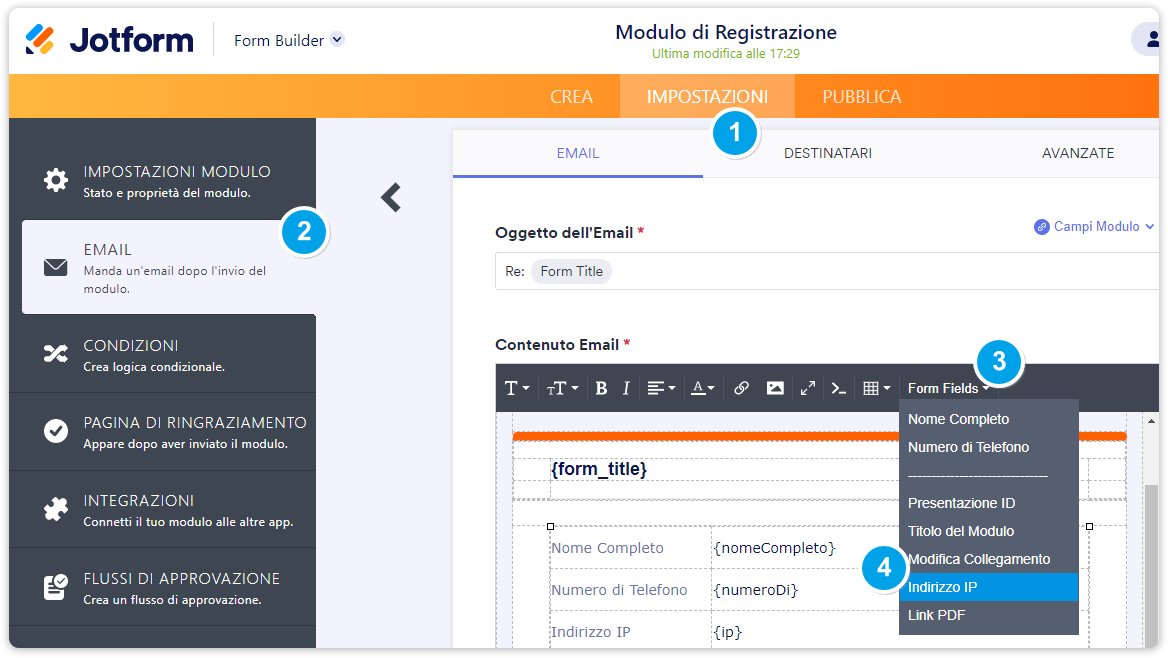Click the Numero di Telefono table label

(619, 589)
